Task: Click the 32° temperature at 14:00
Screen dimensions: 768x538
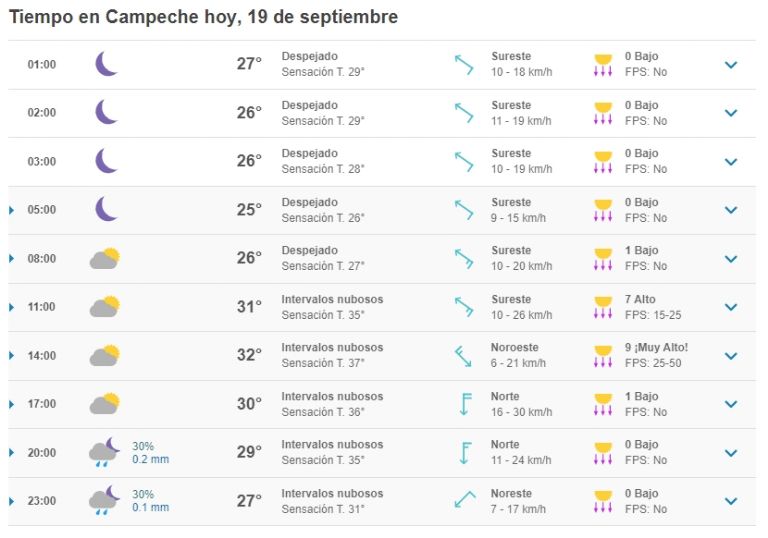Action: point(249,355)
